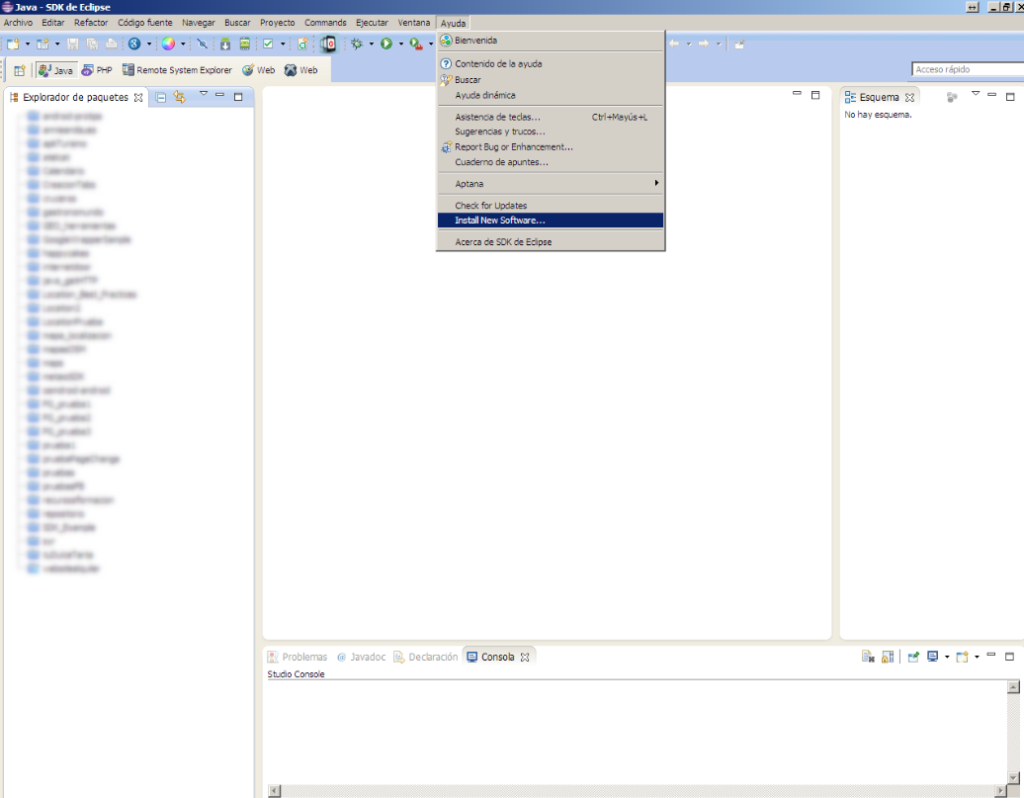Open Acerca de SDK de Eclipse
The height and width of the screenshot is (798, 1024).
(x=551, y=242)
